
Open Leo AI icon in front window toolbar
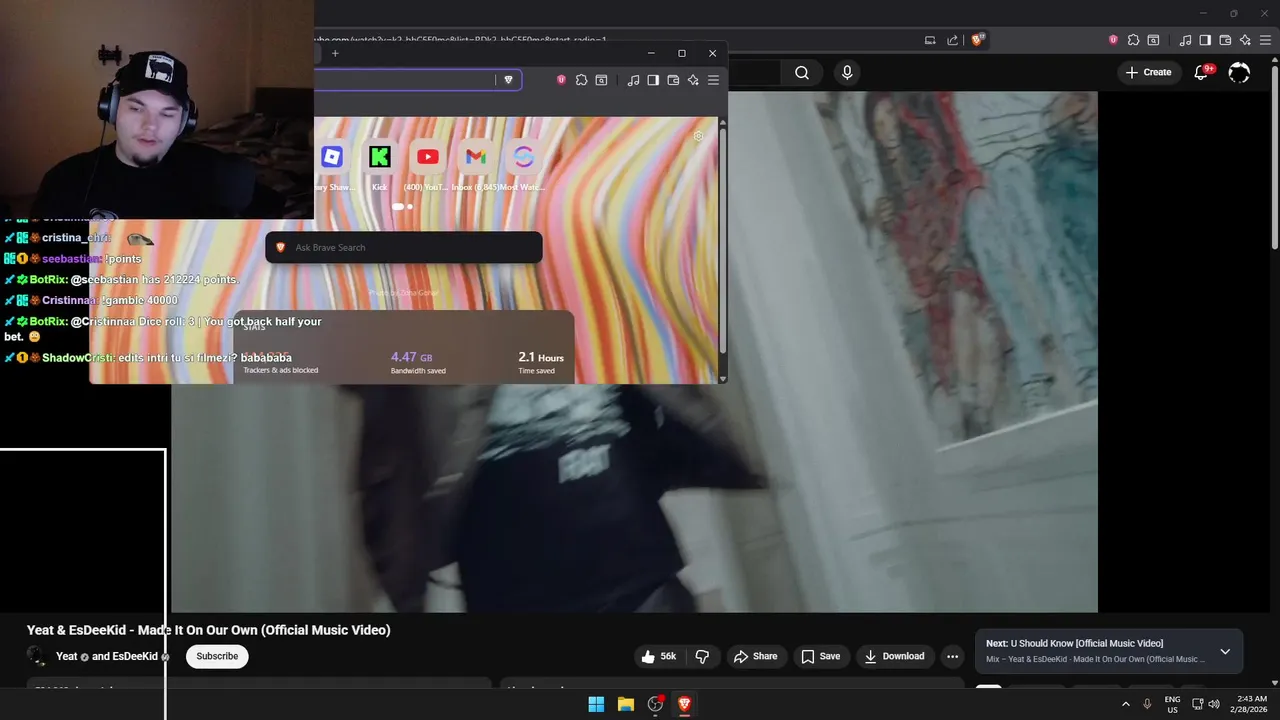pyautogui.click(x=693, y=80)
